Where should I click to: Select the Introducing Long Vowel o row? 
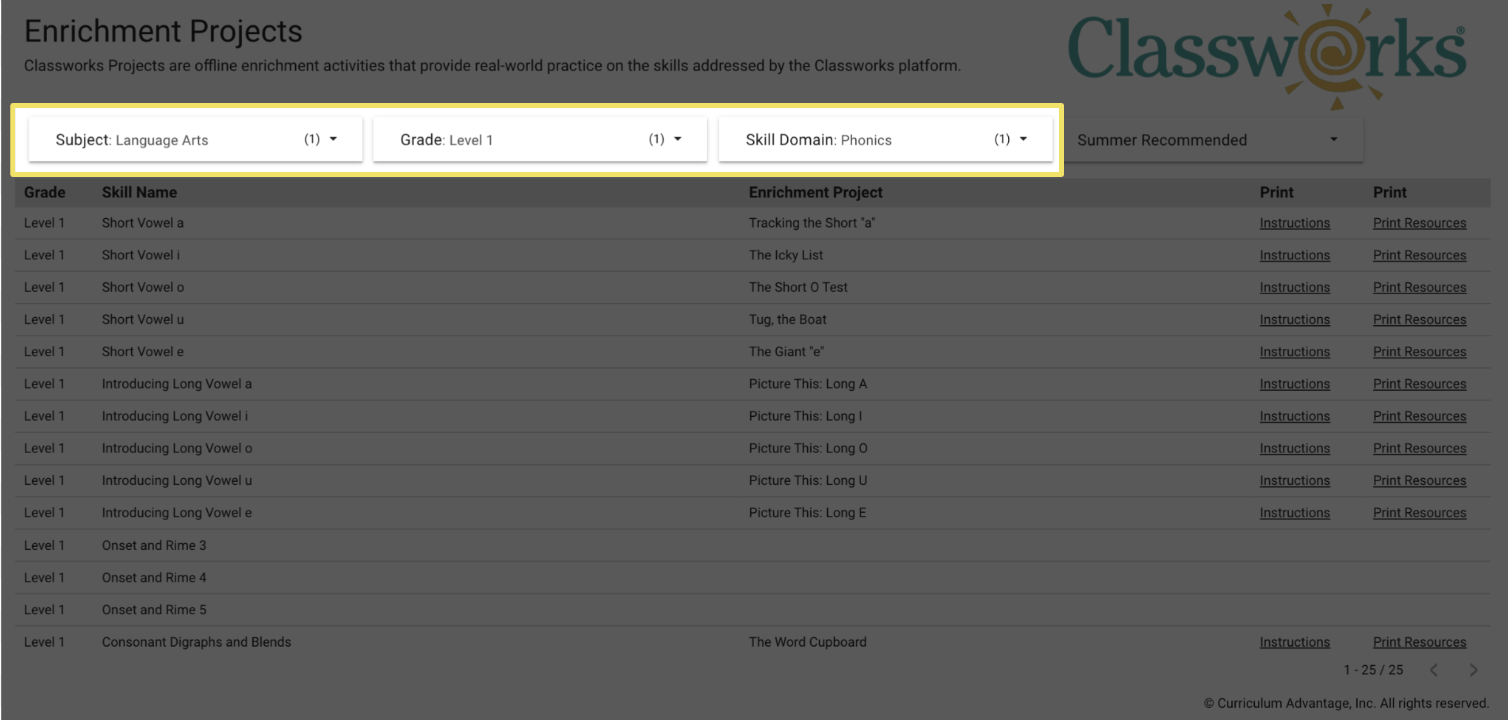click(752, 448)
